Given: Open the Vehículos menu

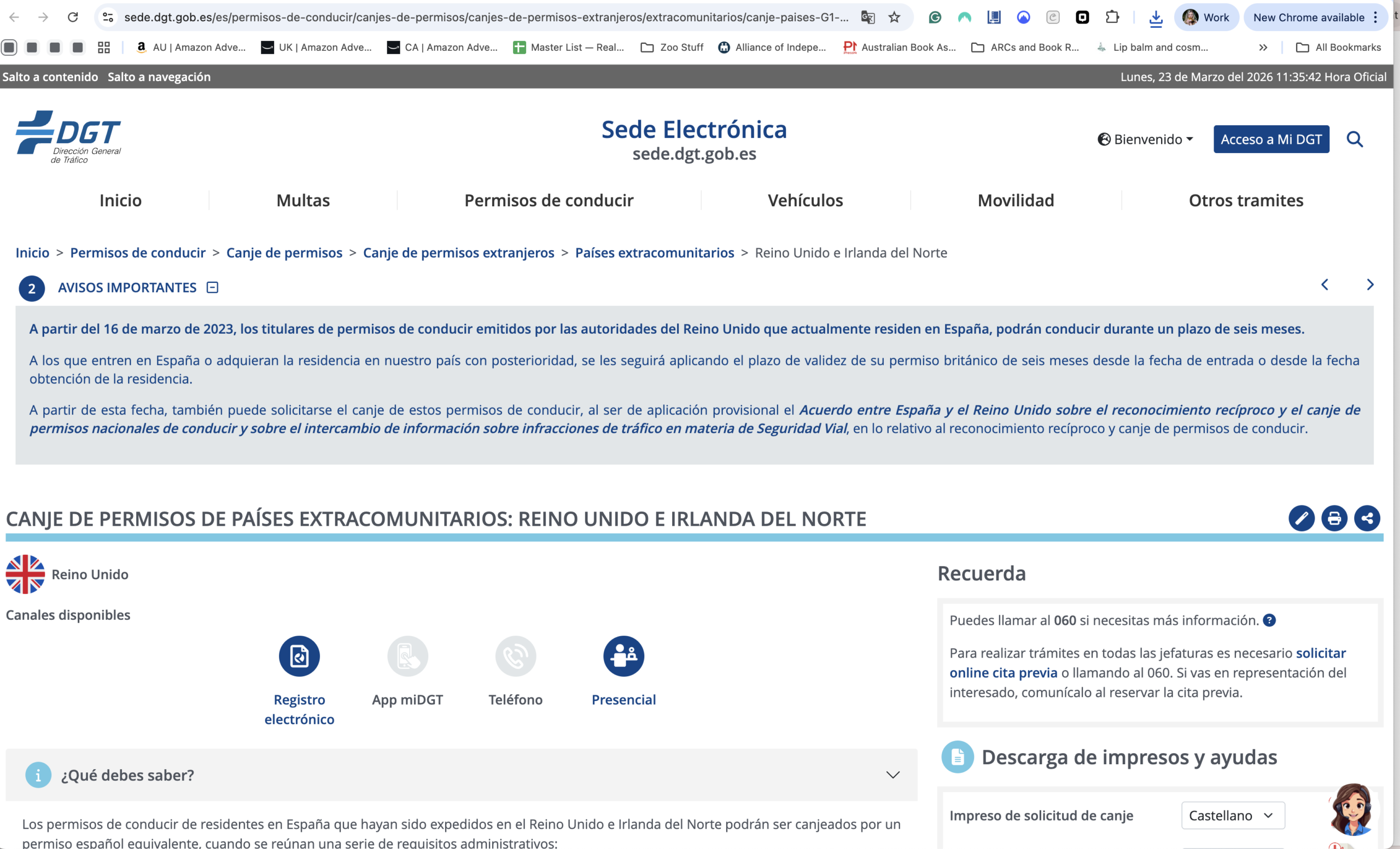Looking at the screenshot, I should [x=805, y=200].
